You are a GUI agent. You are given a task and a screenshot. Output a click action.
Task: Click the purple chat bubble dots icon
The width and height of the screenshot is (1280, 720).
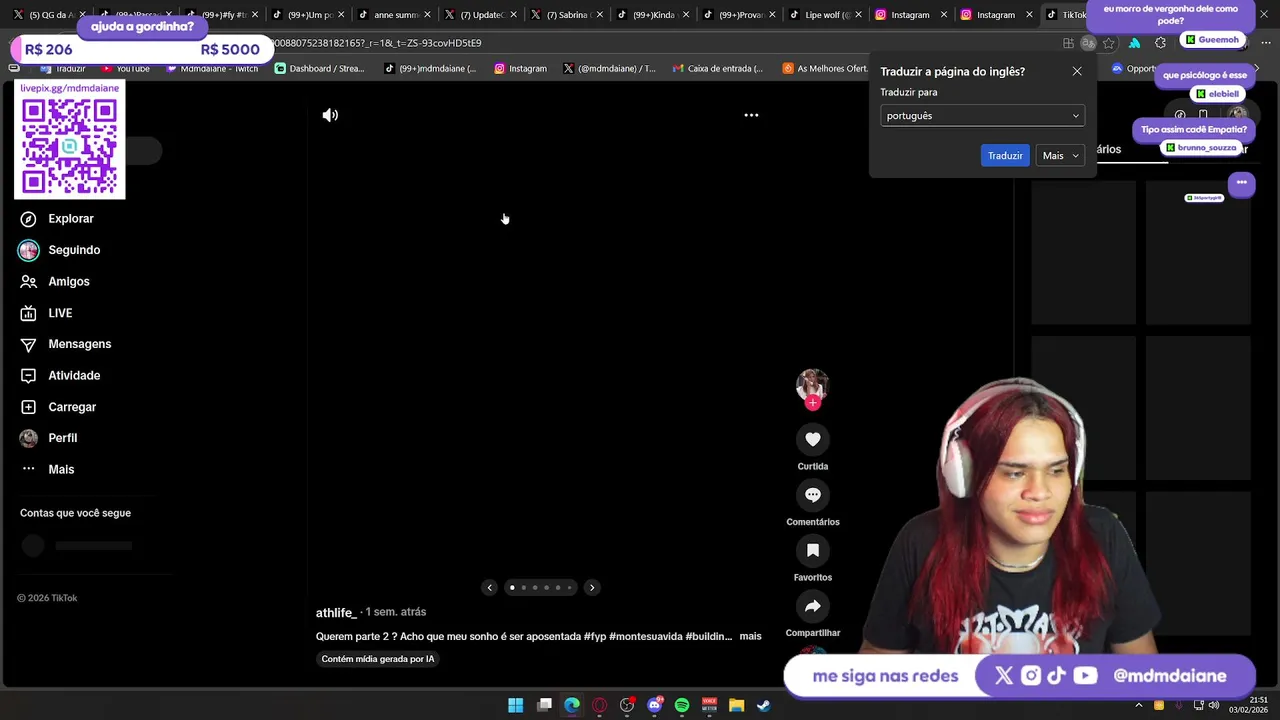[x=1241, y=183]
